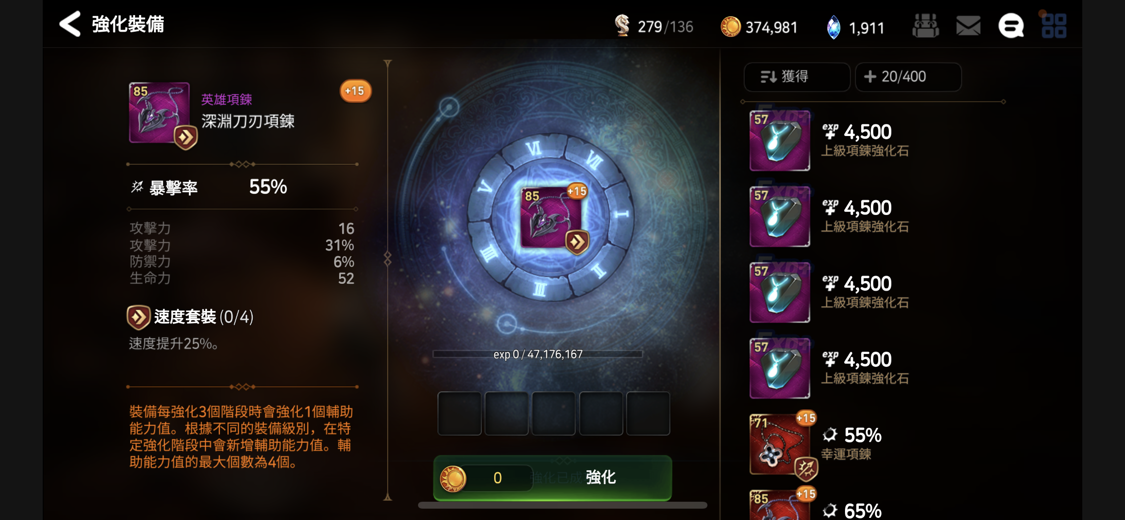Screen dimensions: 1125x520
Task: Expand inventory with the + 20/400 button
Action: click(x=908, y=77)
